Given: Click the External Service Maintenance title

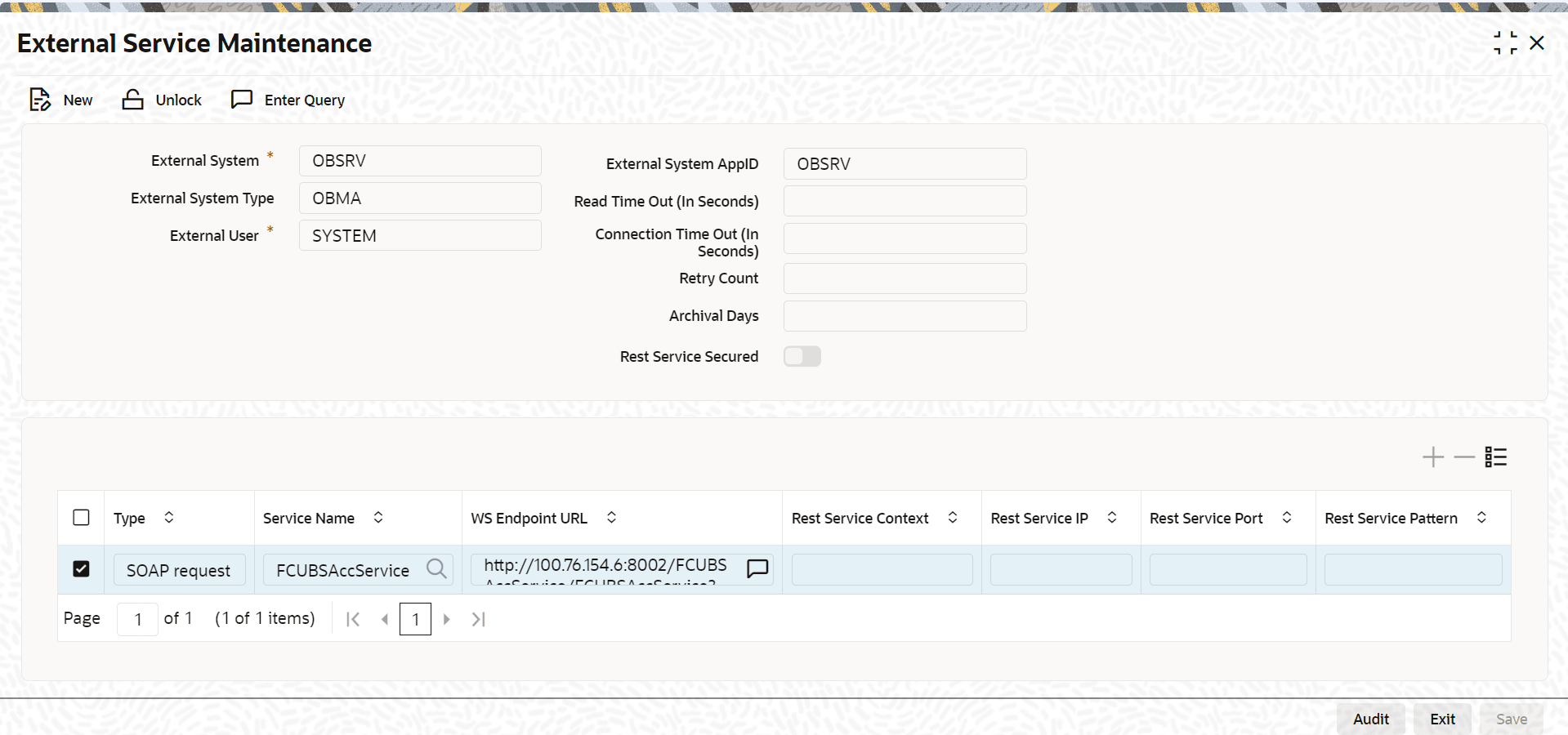Looking at the screenshot, I should pyautogui.click(x=194, y=43).
